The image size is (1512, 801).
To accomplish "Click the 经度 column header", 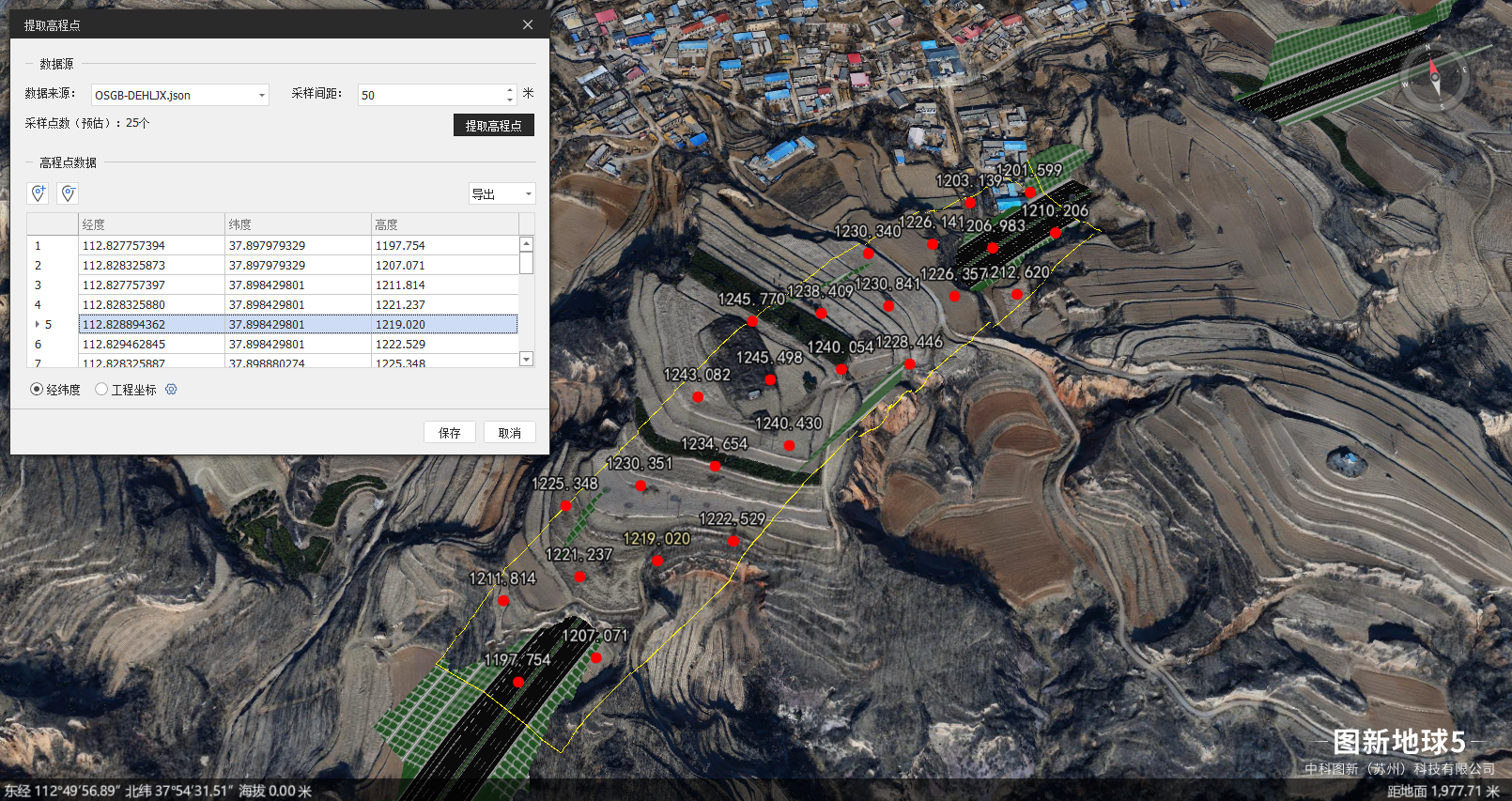I will (150, 224).
